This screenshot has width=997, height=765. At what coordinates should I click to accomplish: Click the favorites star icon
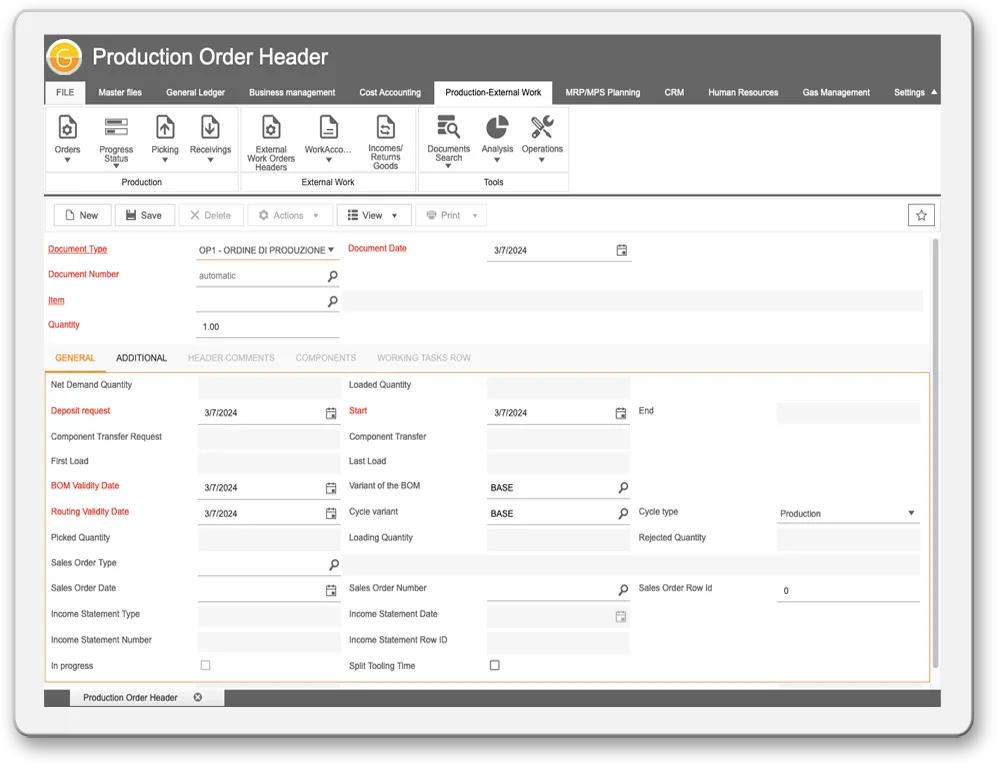click(921, 215)
